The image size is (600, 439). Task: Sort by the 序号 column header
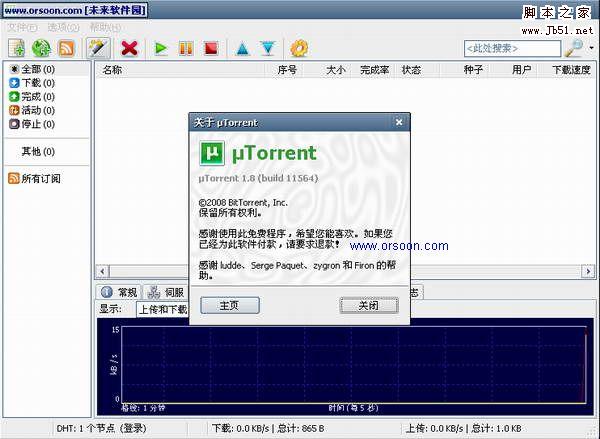tap(284, 70)
